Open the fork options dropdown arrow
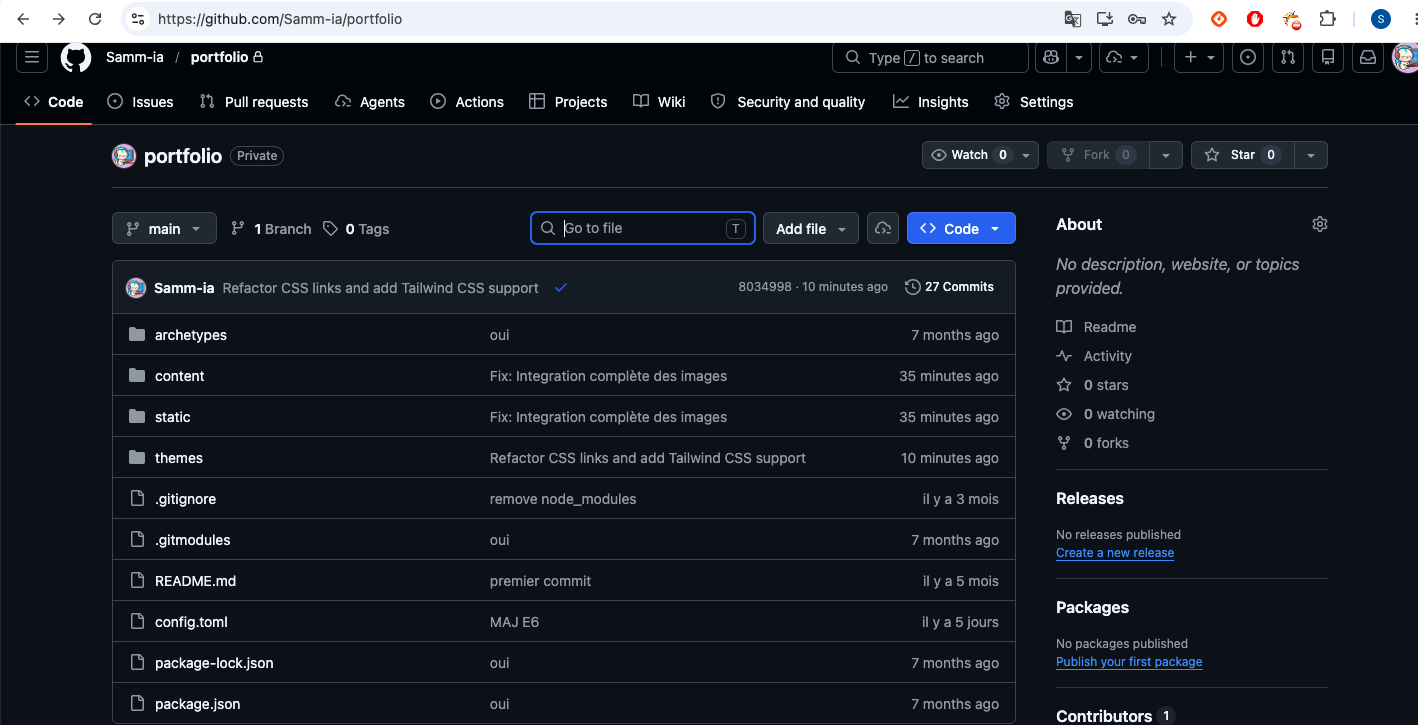 (1166, 155)
